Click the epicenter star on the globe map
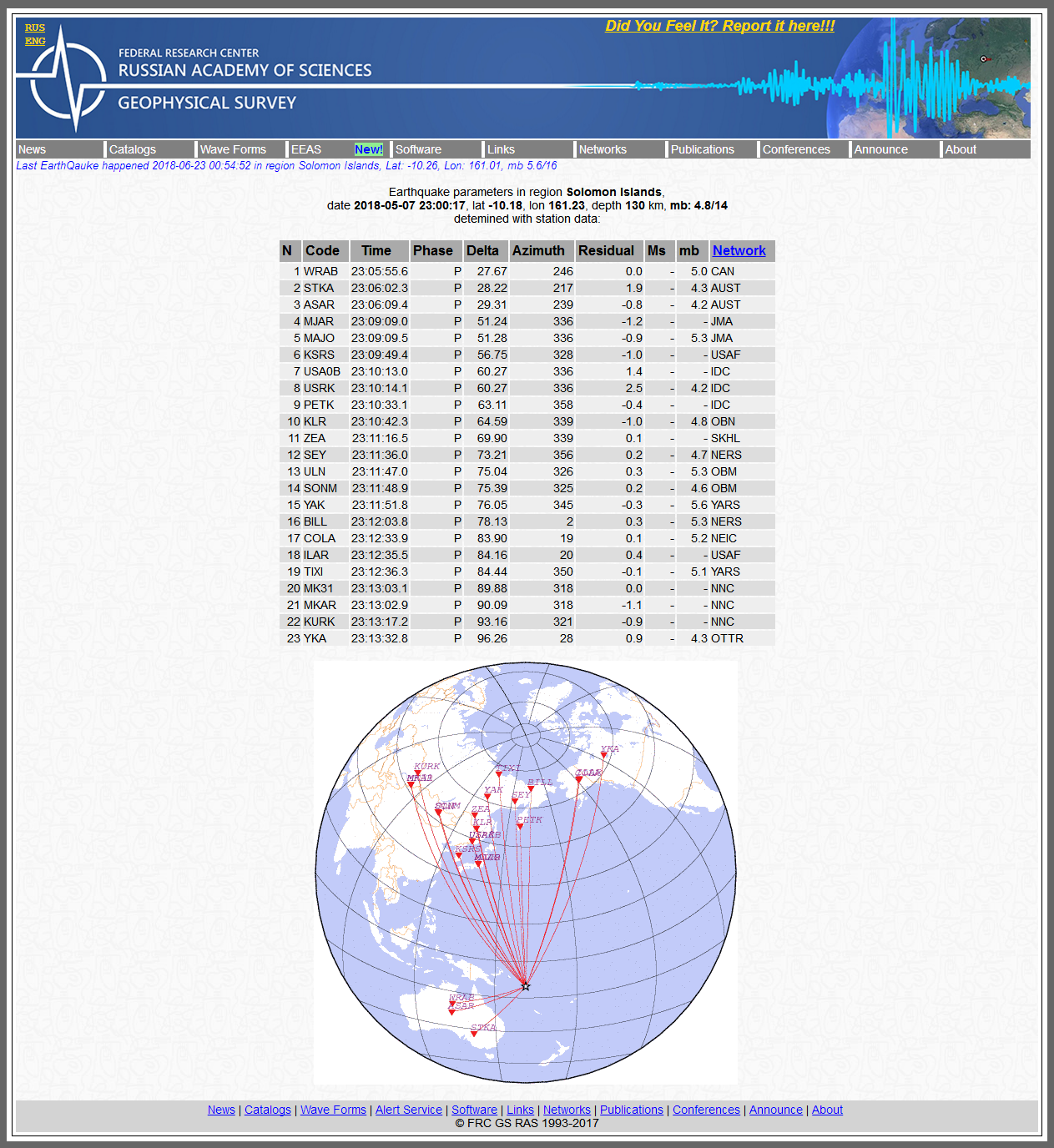1054x1148 pixels. [x=526, y=986]
